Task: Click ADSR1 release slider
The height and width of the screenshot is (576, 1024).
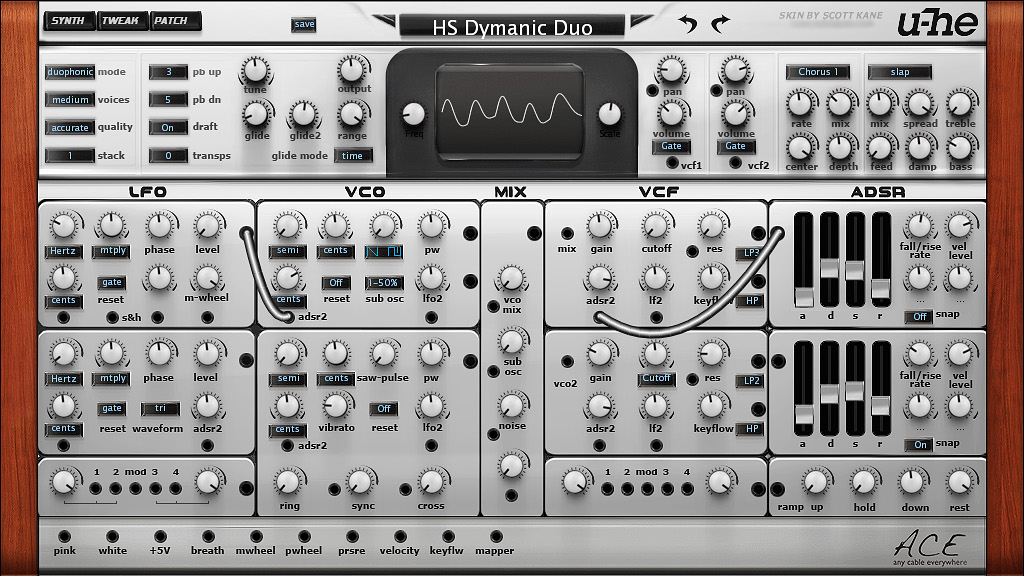Action: 880,289
